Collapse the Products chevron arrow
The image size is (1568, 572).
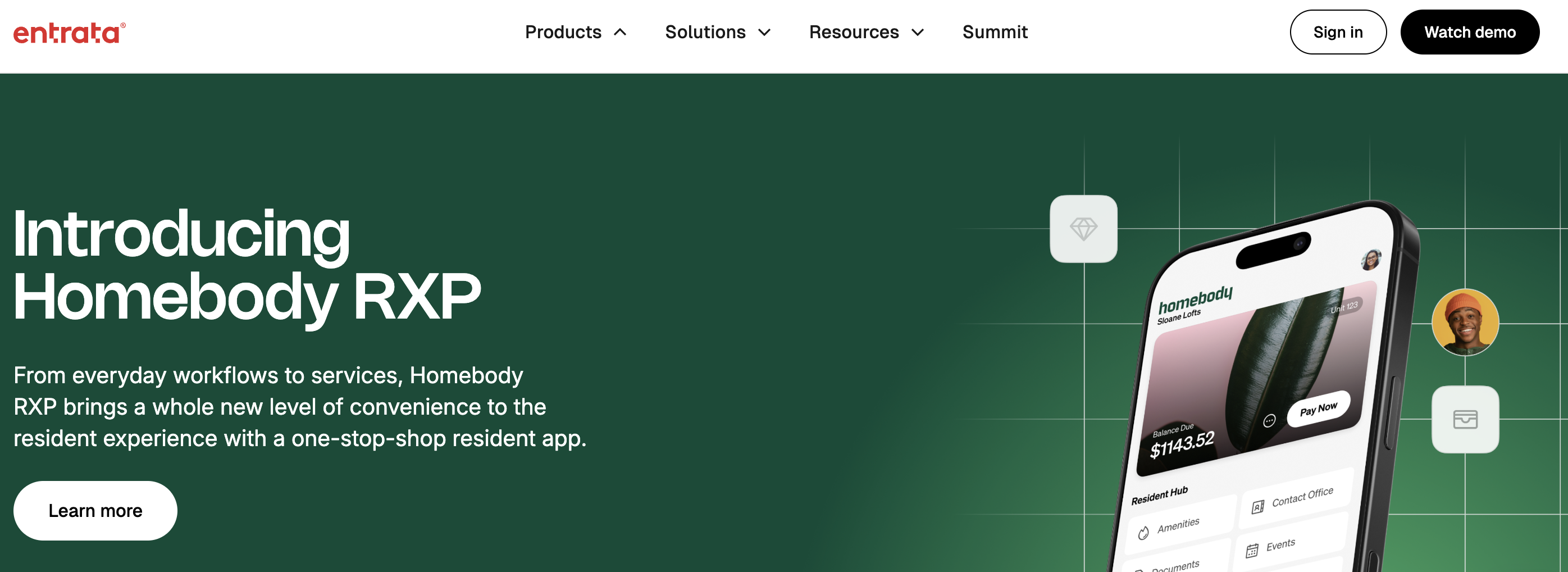[619, 32]
